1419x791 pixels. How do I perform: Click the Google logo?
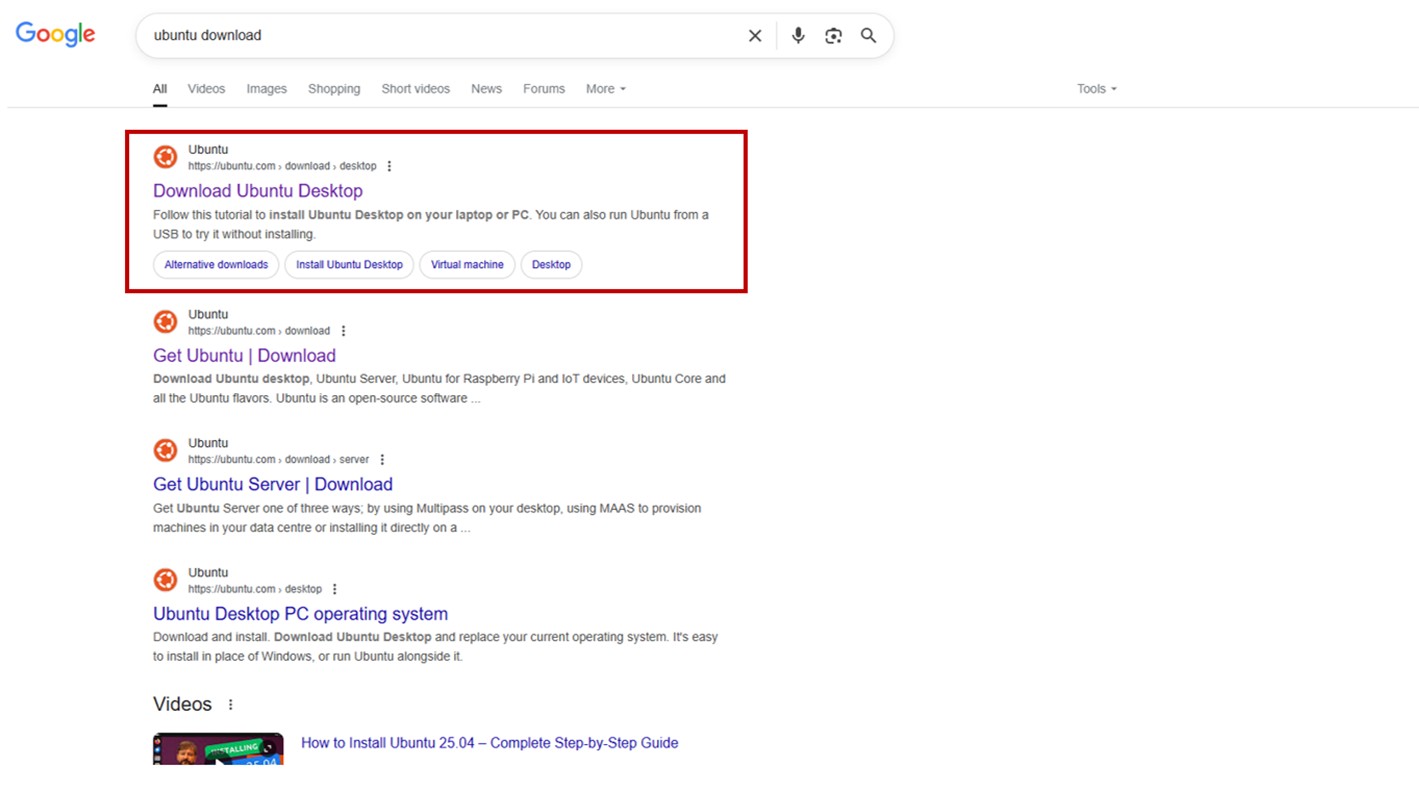(55, 34)
